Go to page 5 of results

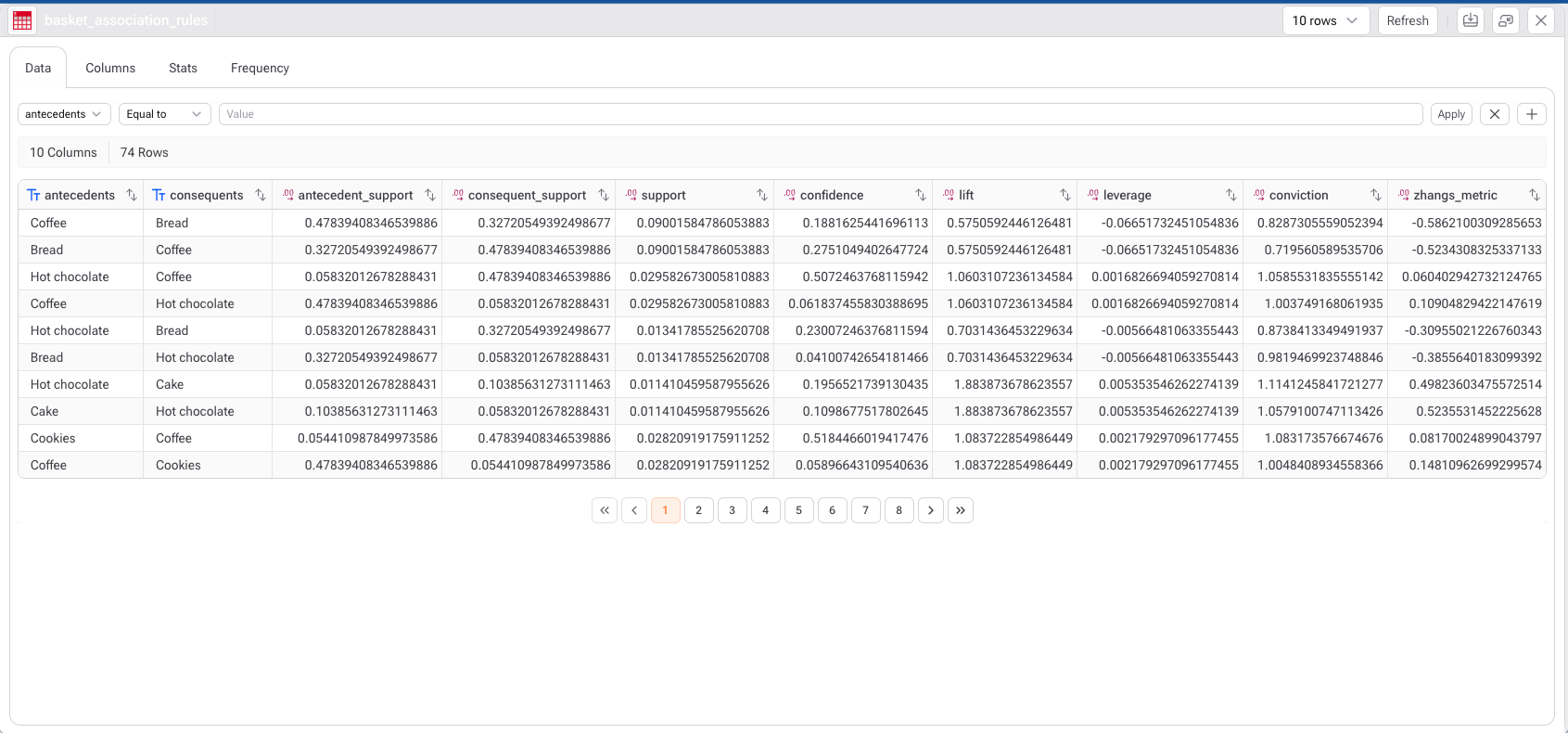click(799, 510)
